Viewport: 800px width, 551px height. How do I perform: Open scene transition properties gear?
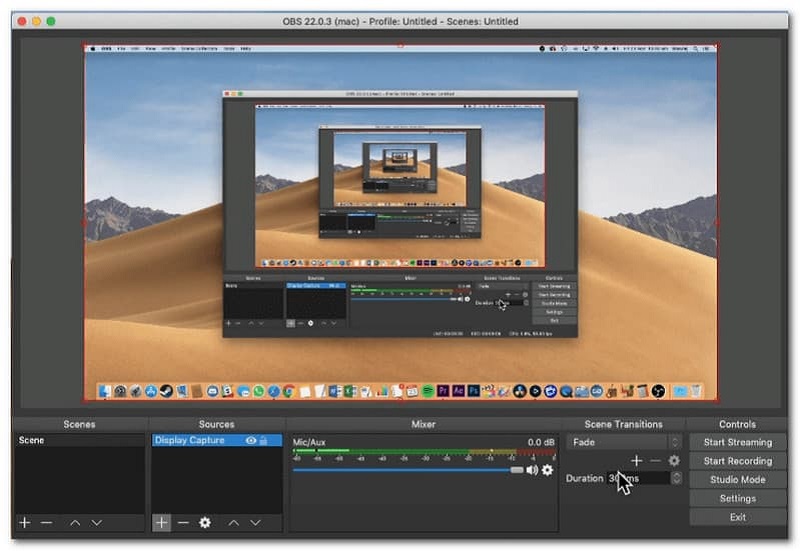(674, 461)
